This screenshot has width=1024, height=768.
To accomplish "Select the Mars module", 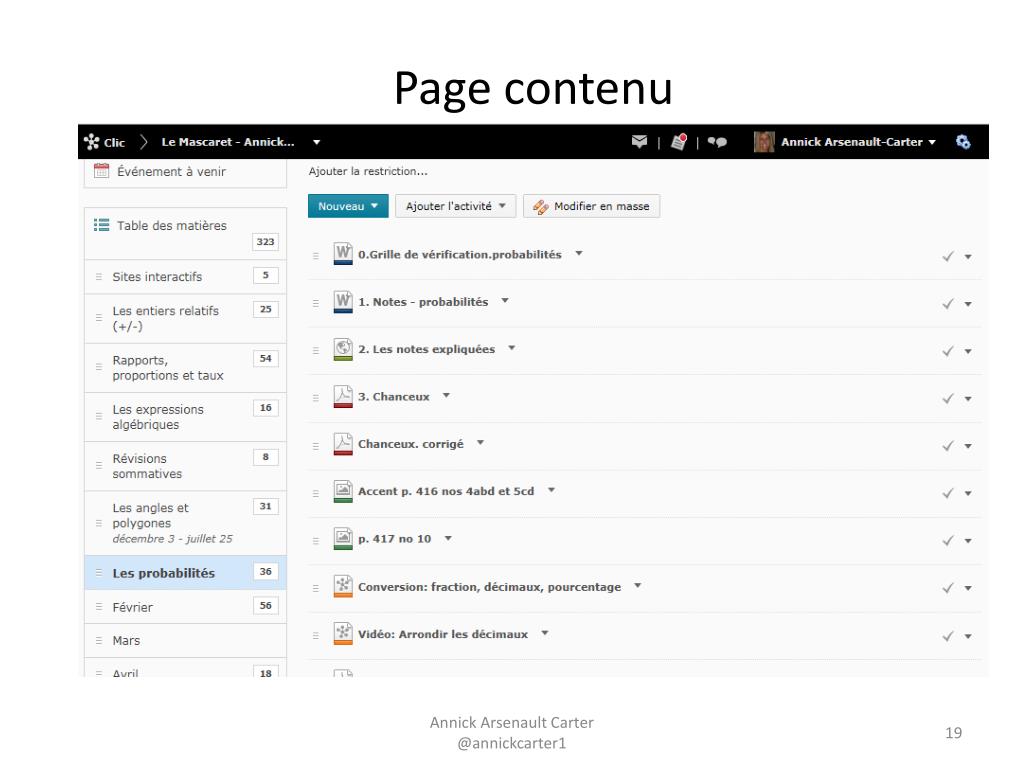I will pos(185,641).
